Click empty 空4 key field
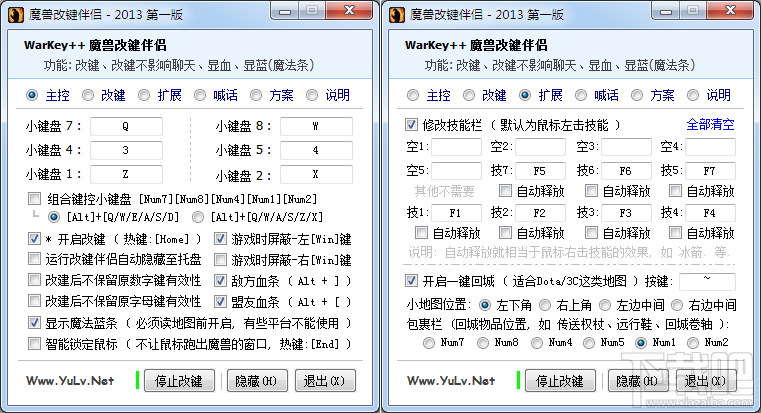The height and width of the screenshot is (413, 761). [711, 147]
